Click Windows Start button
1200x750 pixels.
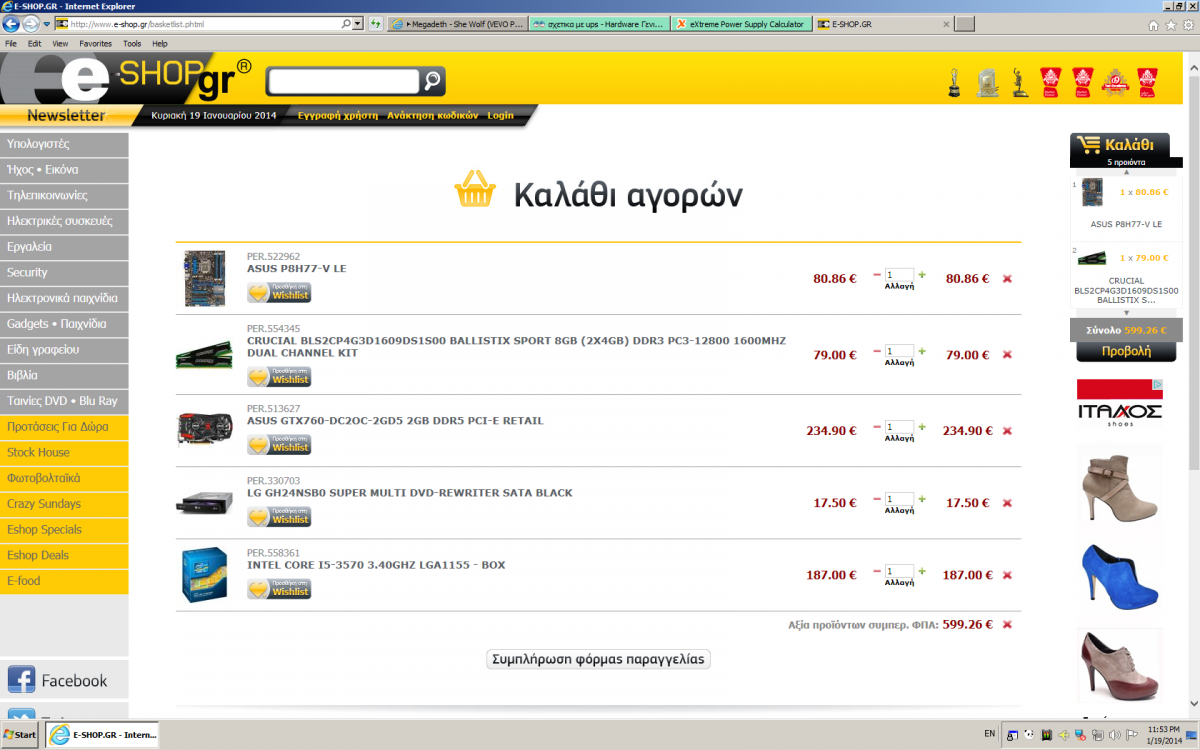20,734
